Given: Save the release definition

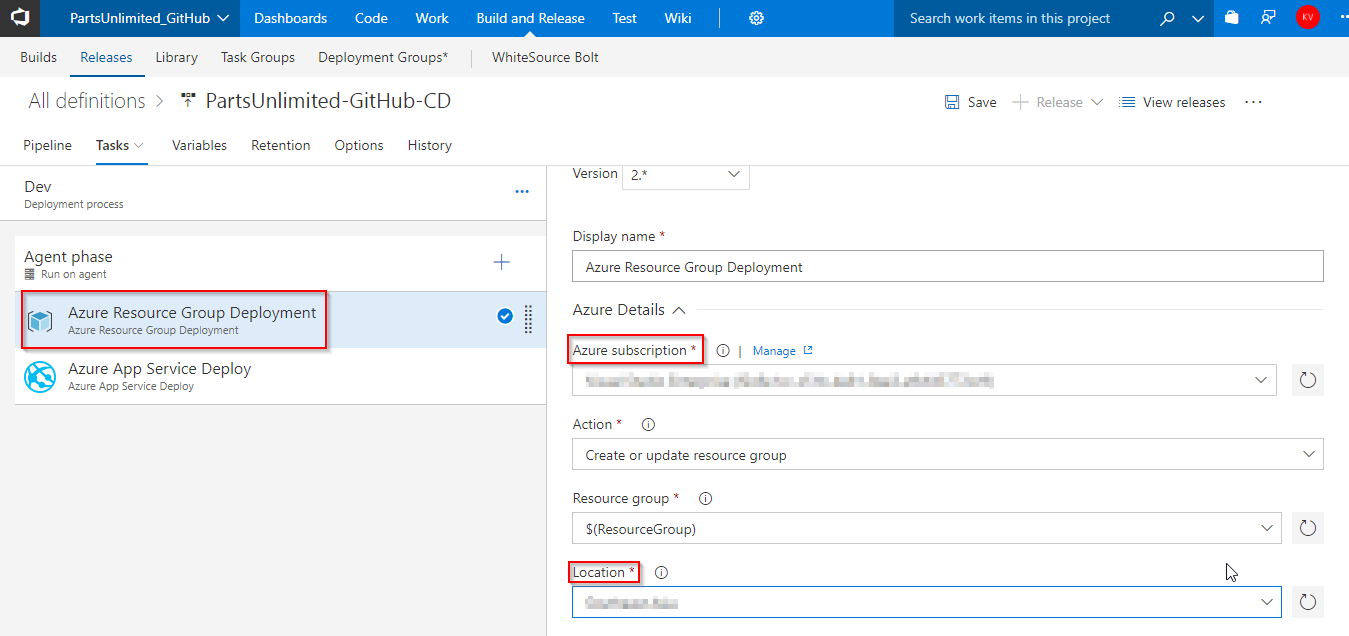Looking at the screenshot, I should point(970,102).
